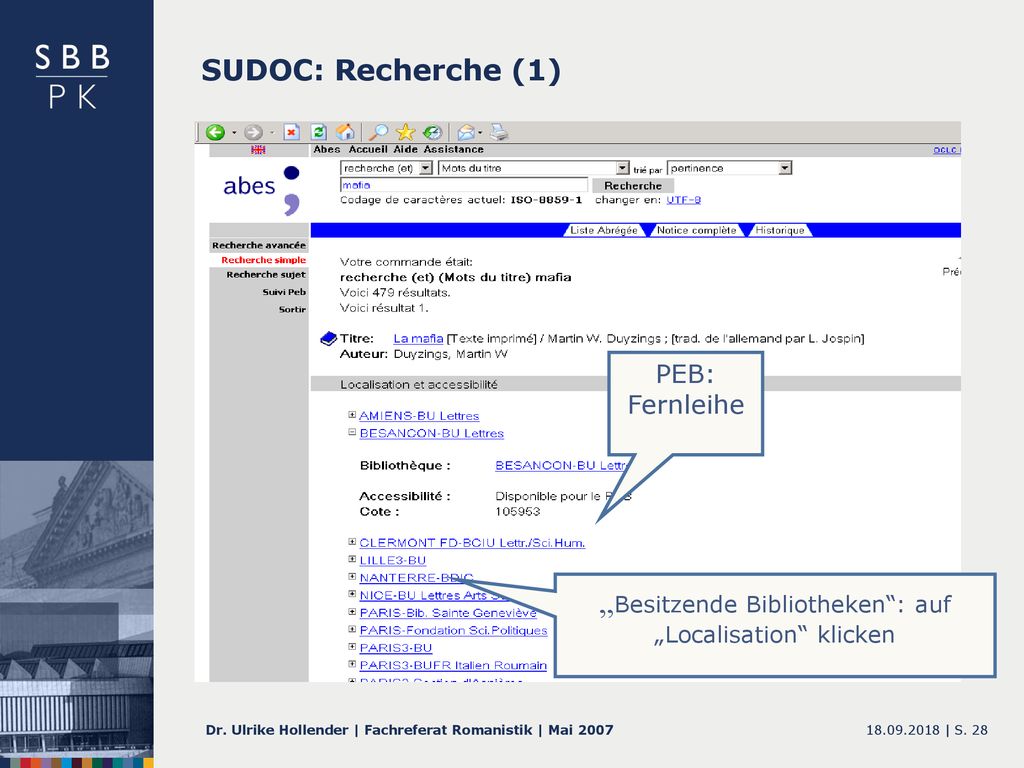Screen dimensions: 1024x768
Task: Click the 'Voici 479 résultats.' text
Action: 395,292
